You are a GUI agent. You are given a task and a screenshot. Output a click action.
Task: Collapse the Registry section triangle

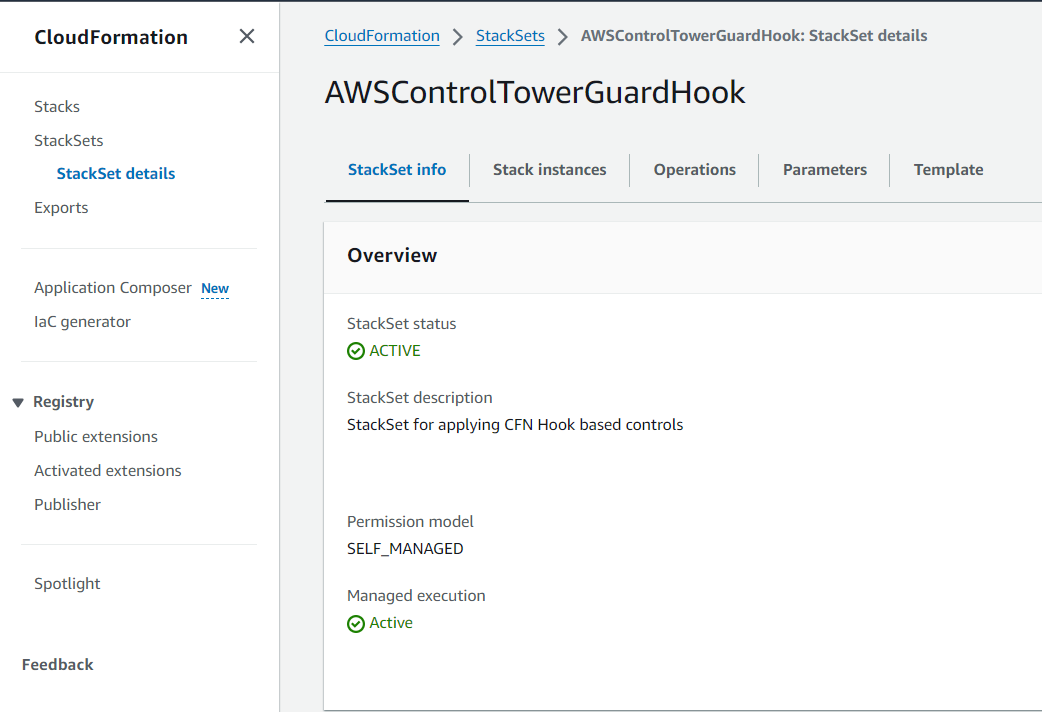tap(18, 402)
